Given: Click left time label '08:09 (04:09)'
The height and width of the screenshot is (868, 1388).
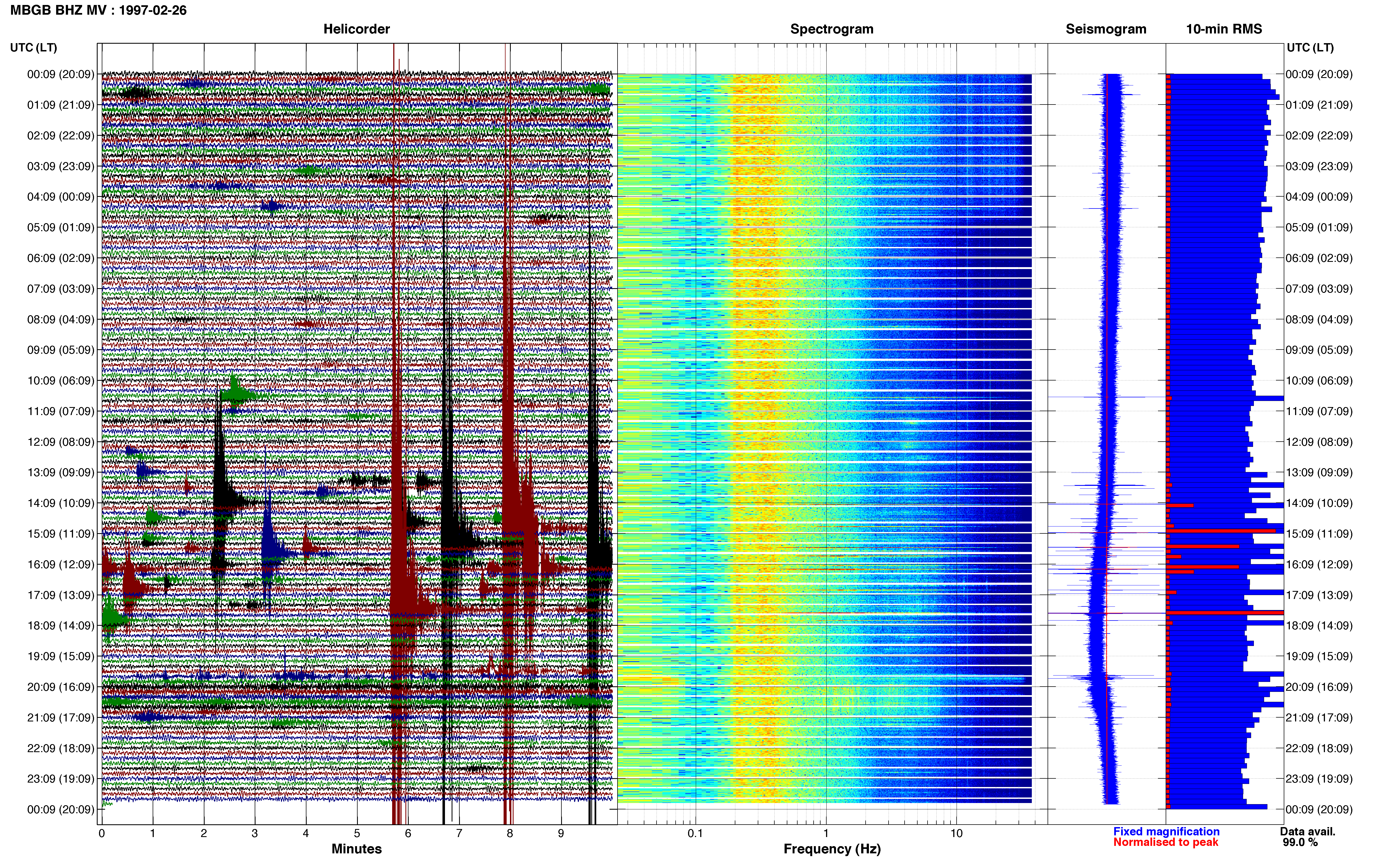Looking at the screenshot, I should [x=61, y=319].
